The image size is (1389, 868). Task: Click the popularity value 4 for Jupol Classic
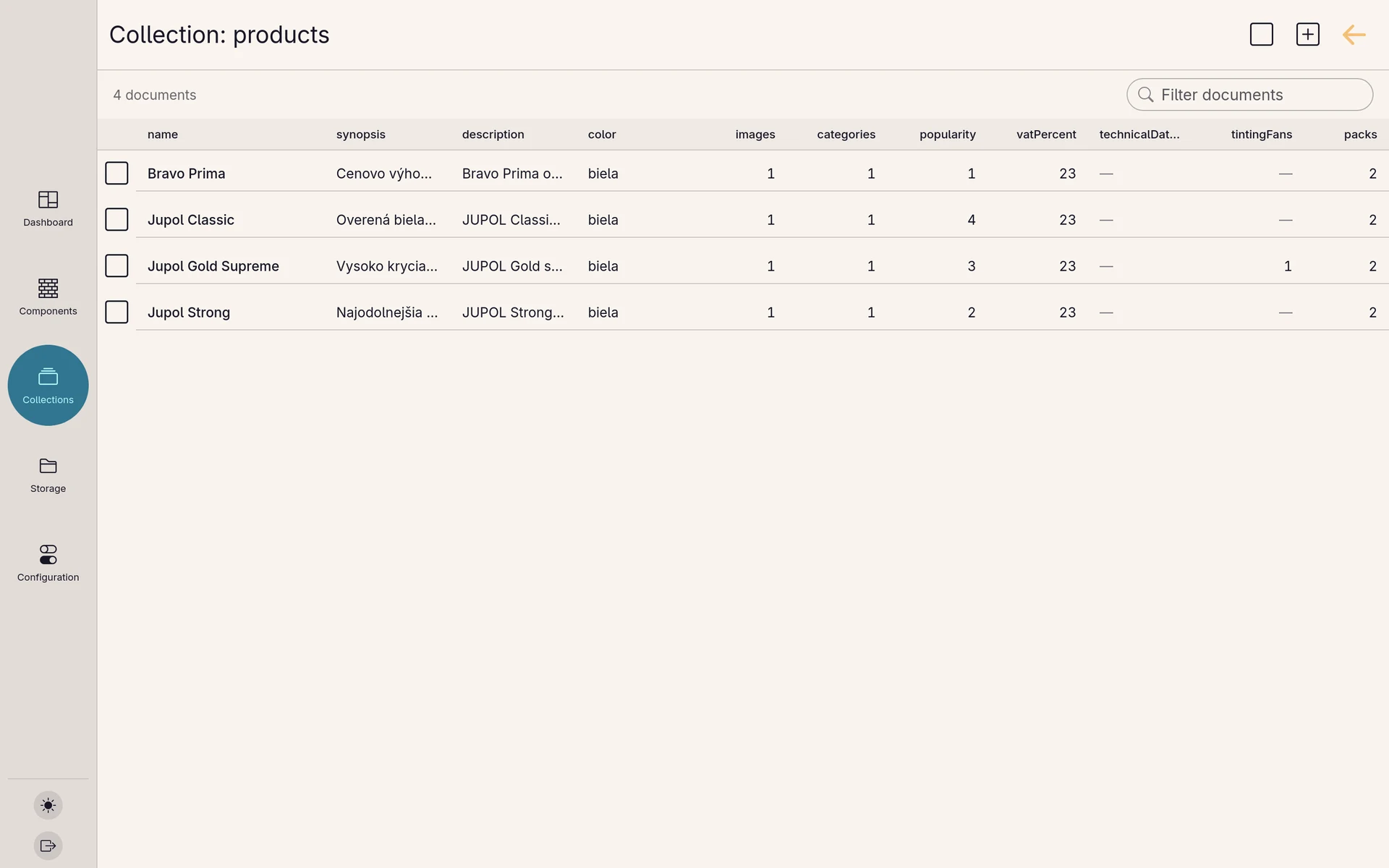pos(972,220)
